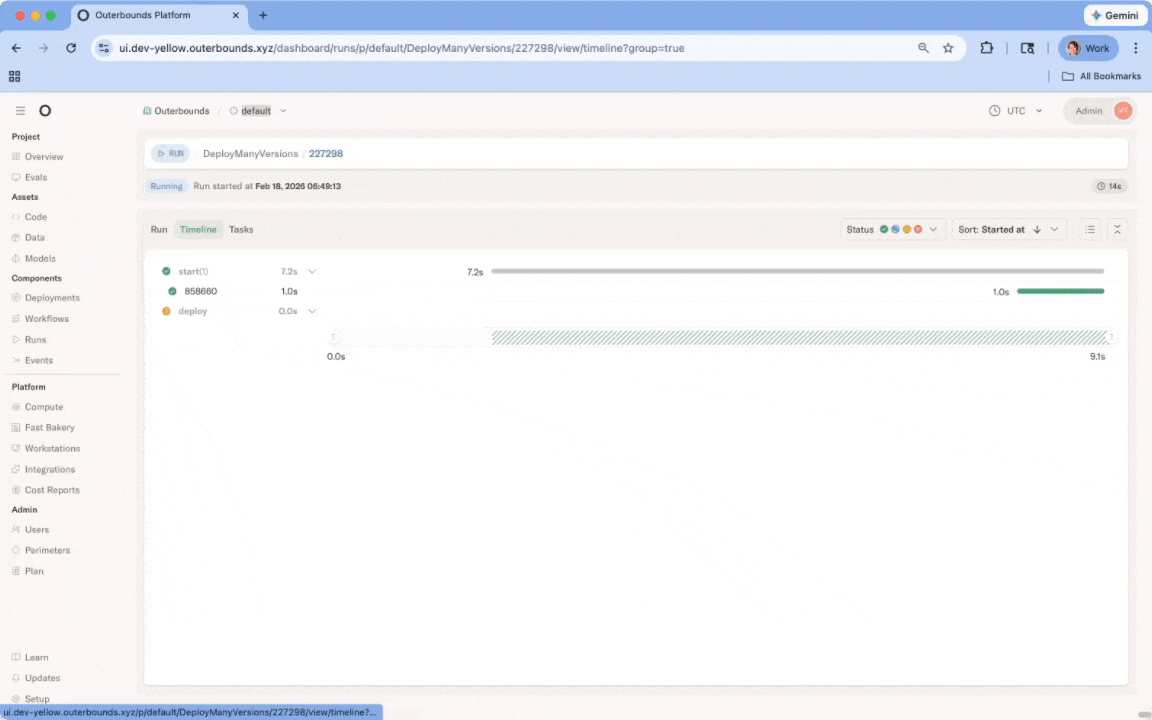This screenshot has height=720, width=1152.
Task: Click the Outerbounds breadcrumb link
Action: tap(176, 111)
